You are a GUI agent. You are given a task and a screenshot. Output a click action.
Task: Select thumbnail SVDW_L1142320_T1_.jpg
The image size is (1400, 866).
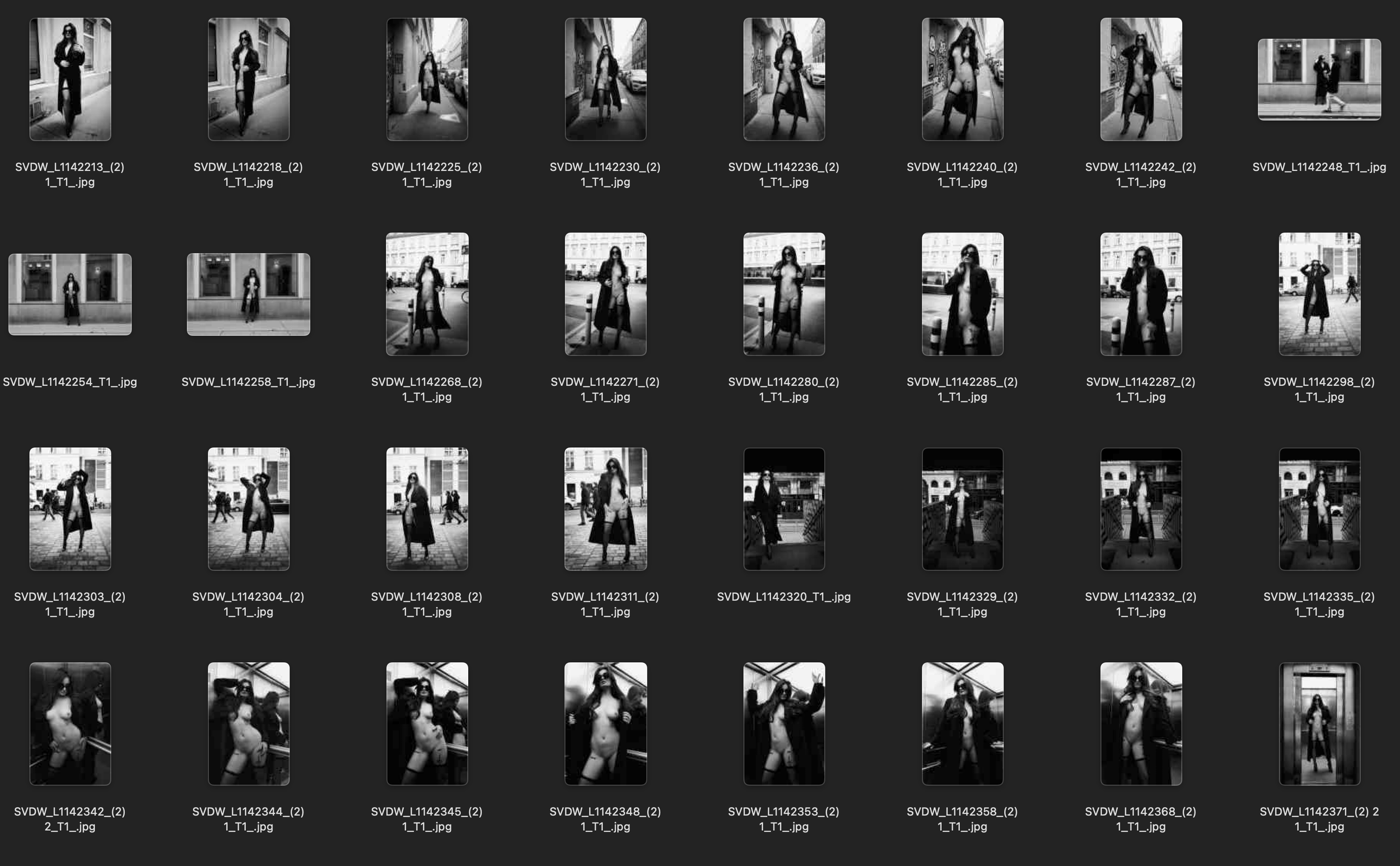coord(783,509)
